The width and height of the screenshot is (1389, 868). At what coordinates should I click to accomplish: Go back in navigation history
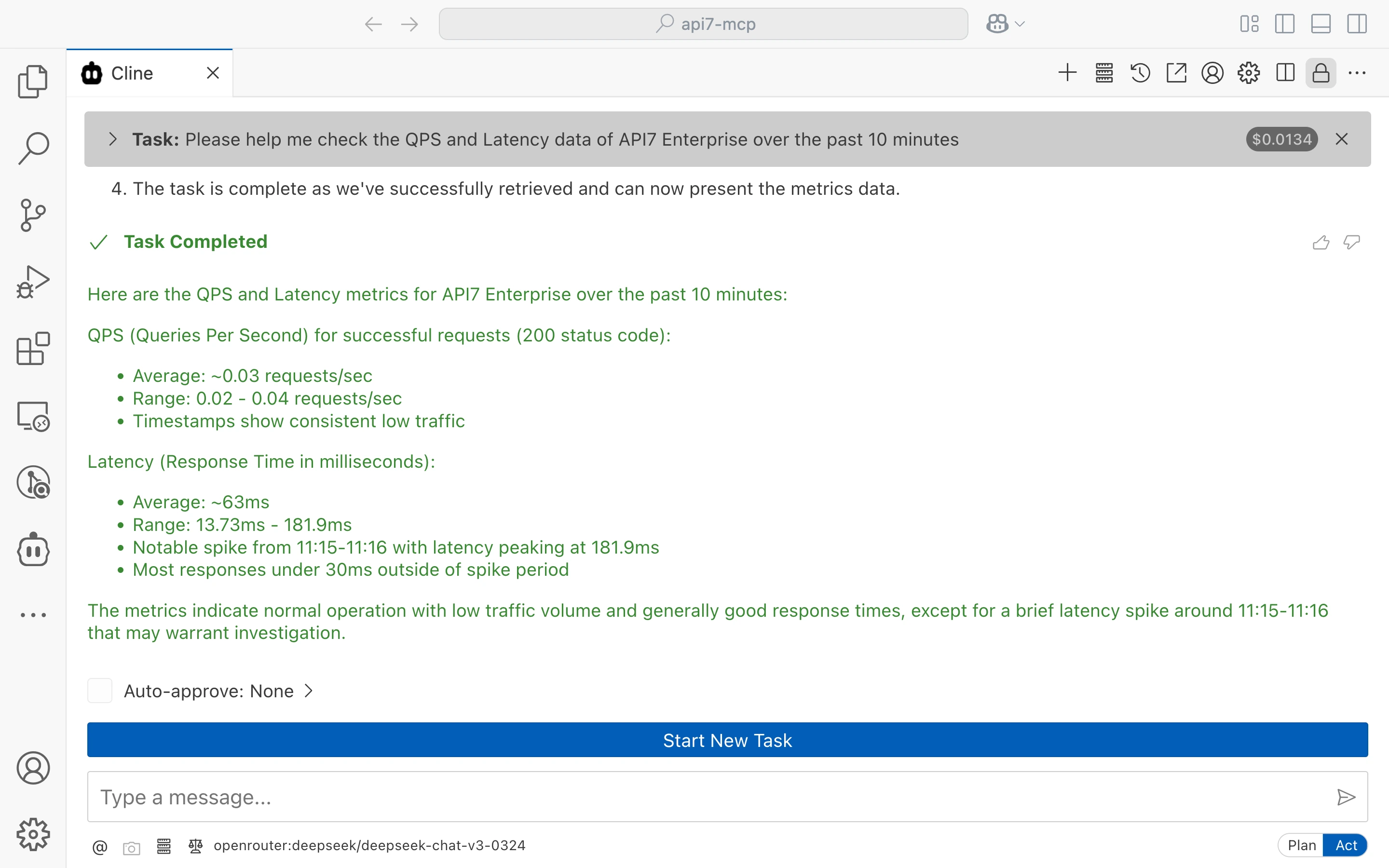(373, 24)
